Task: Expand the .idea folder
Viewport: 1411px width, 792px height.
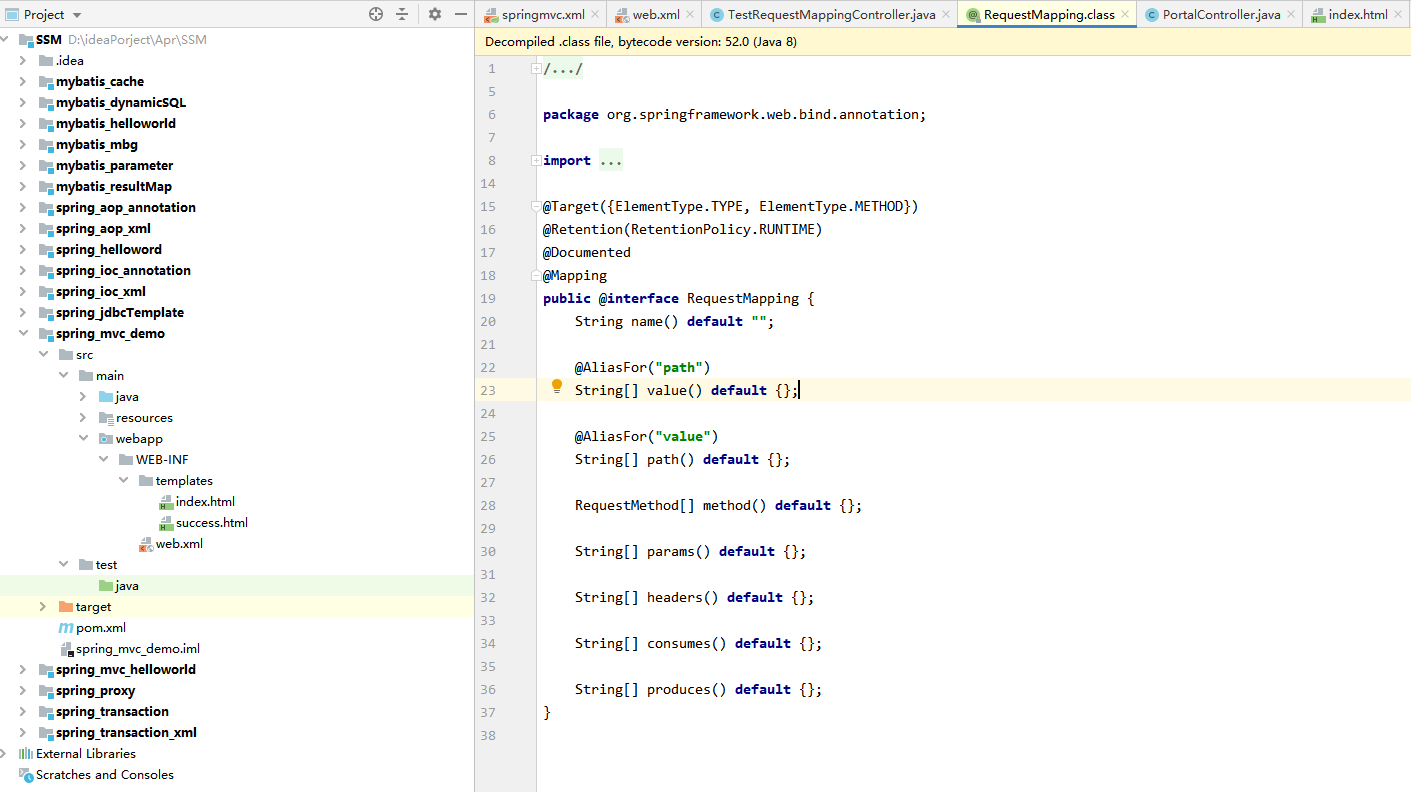Action: click(22, 61)
